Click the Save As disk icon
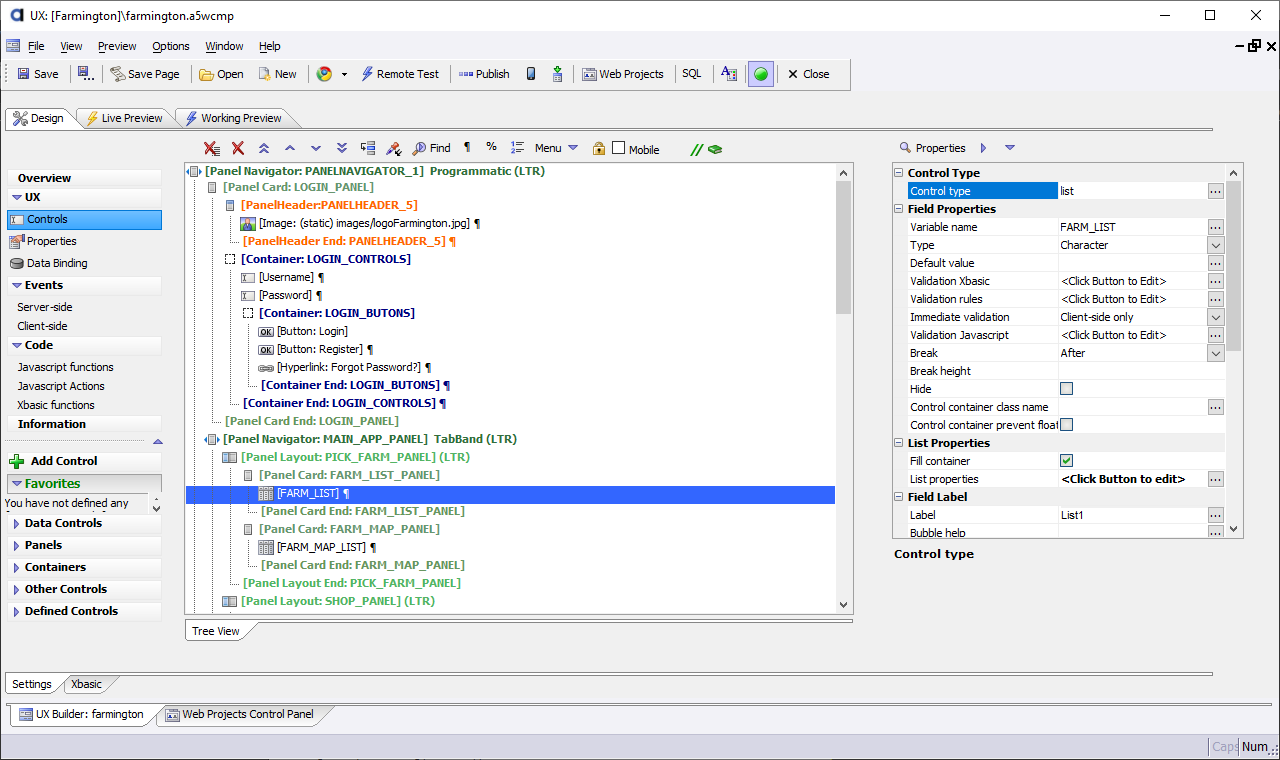This screenshot has height=760, width=1280. point(86,74)
